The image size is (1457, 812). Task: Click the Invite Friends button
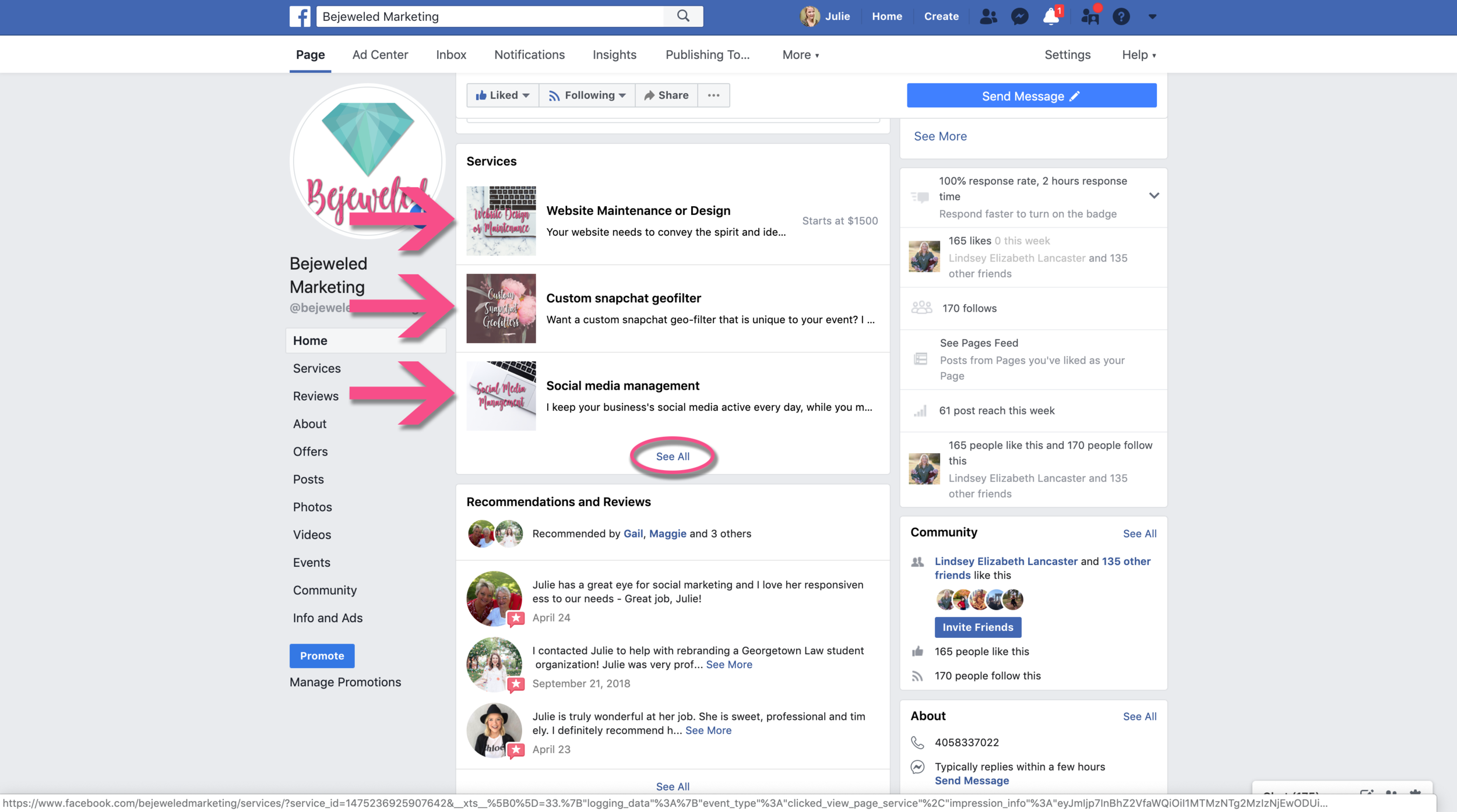978,627
